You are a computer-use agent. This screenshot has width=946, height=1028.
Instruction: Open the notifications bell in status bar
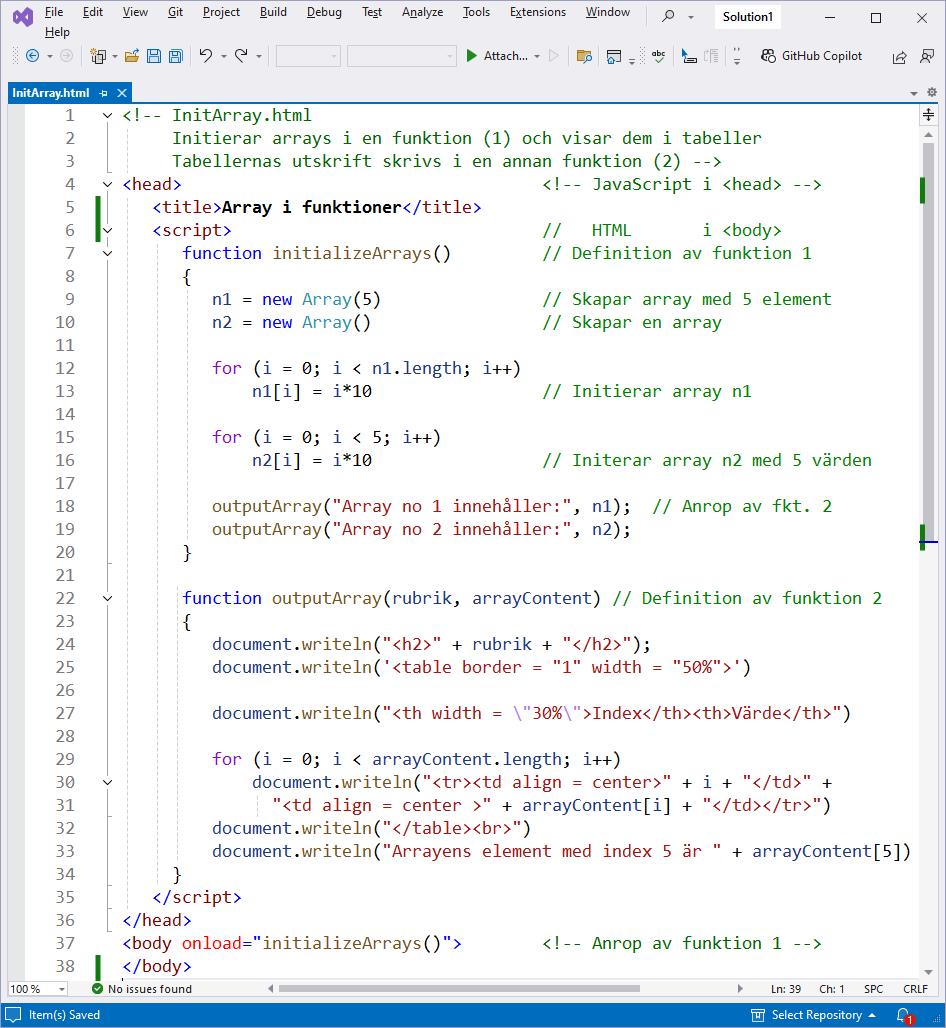(x=903, y=1015)
